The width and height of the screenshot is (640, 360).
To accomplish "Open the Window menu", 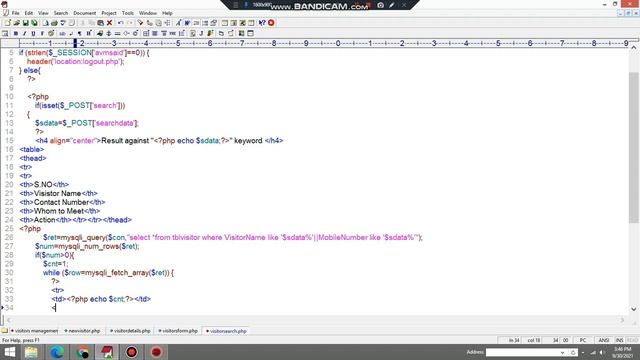I will pyautogui.click(x=148, y=13).
